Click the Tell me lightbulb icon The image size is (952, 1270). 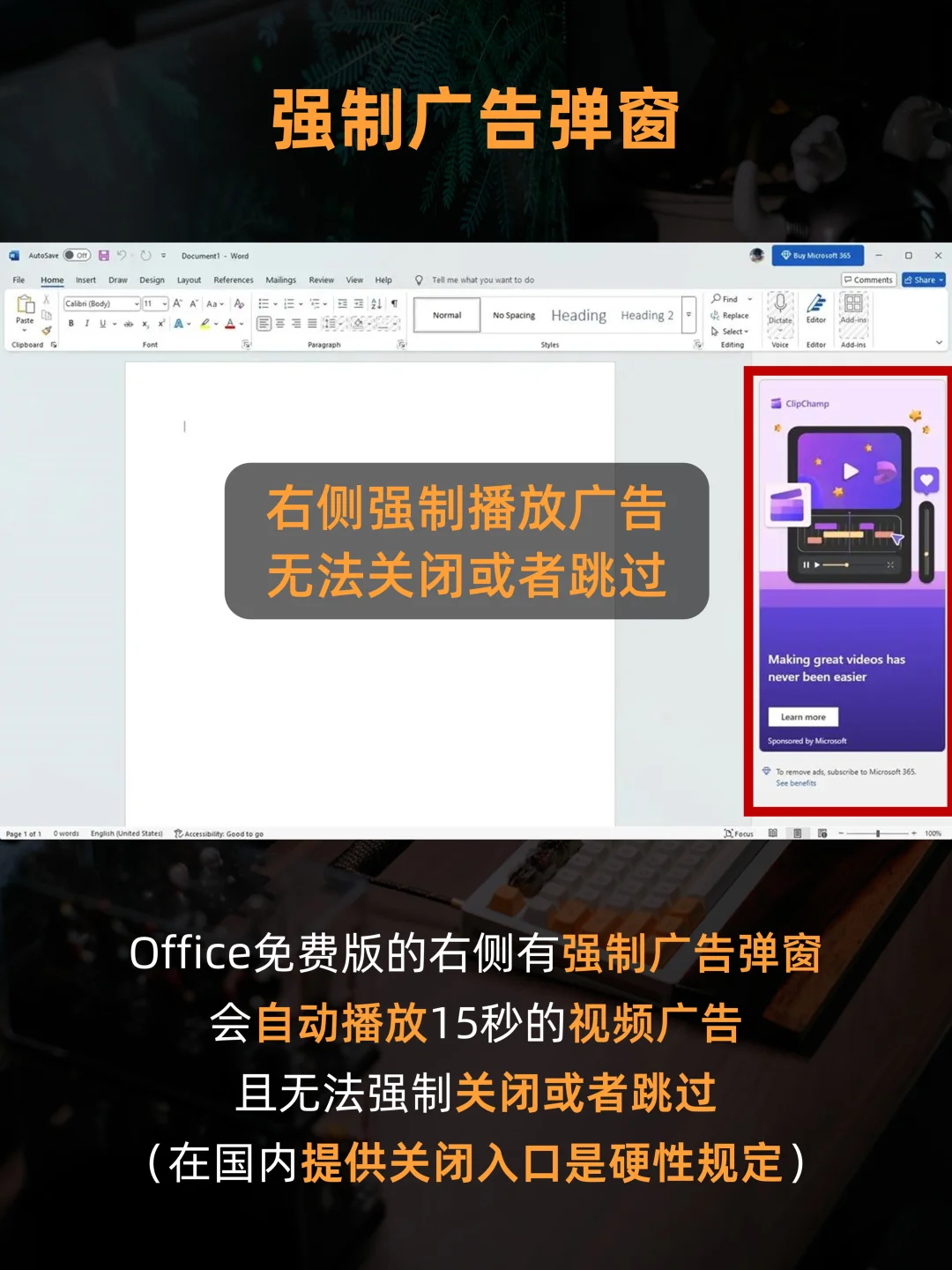[419, 280]
